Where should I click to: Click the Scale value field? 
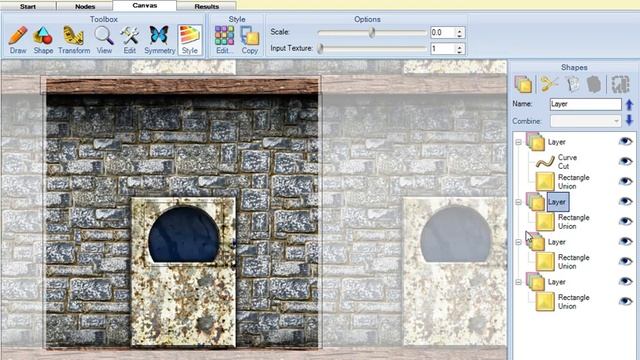443,33
